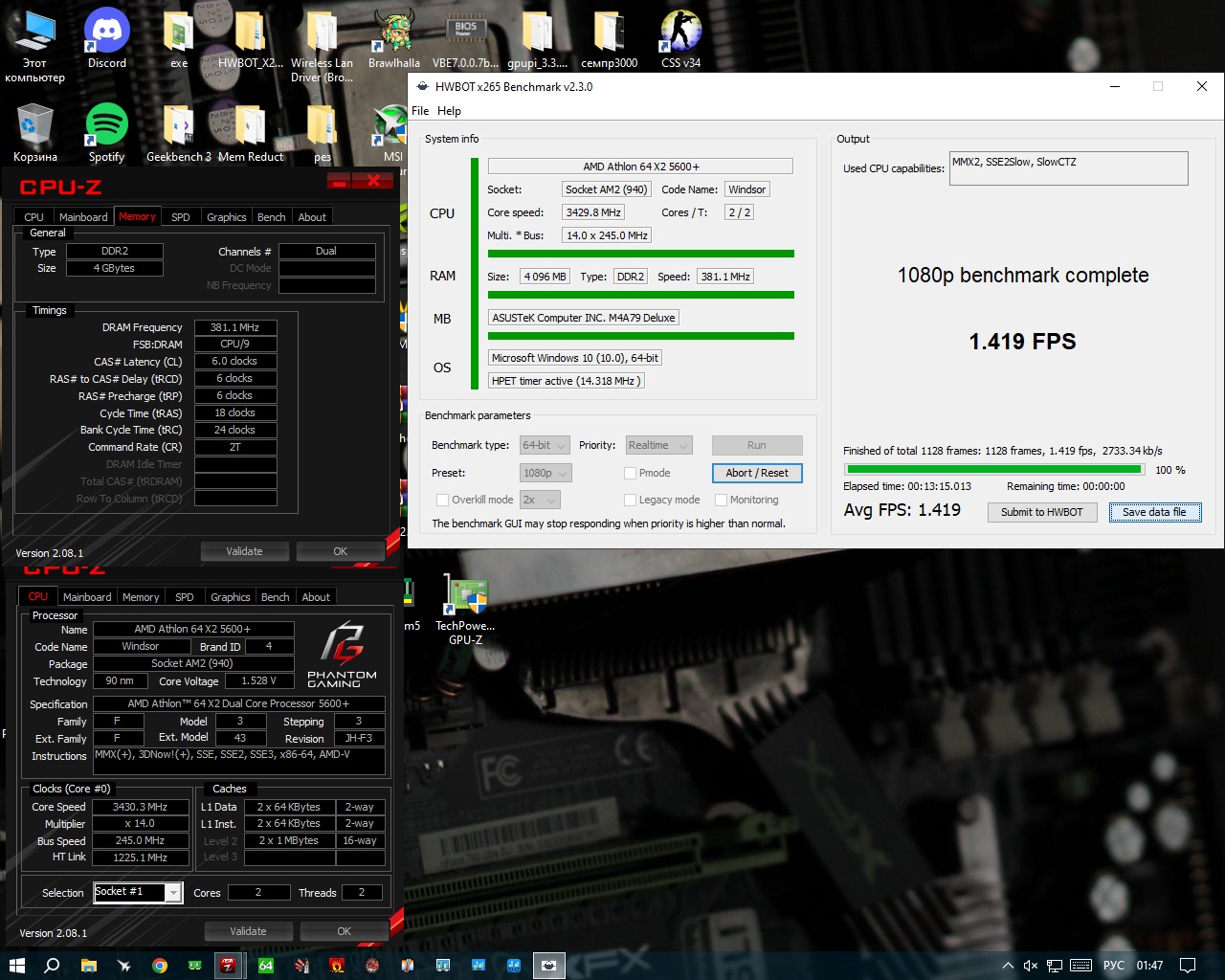The image size is (1225, 980).
Task: Click the Core Speed 3430.3 MHz value
Action: click(141, 807)
